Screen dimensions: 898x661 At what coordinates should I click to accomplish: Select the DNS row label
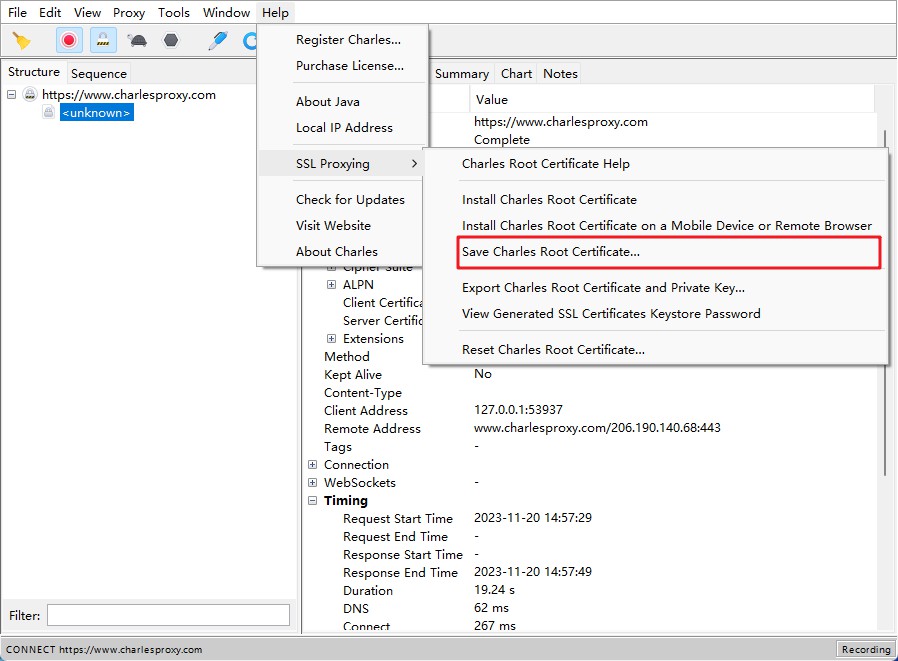coord(356,608)
